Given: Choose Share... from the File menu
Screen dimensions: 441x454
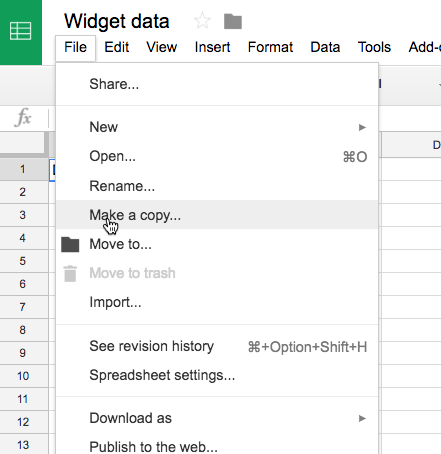Looking at the screenshot, I should pyautogui.click(x=217, y=84).
